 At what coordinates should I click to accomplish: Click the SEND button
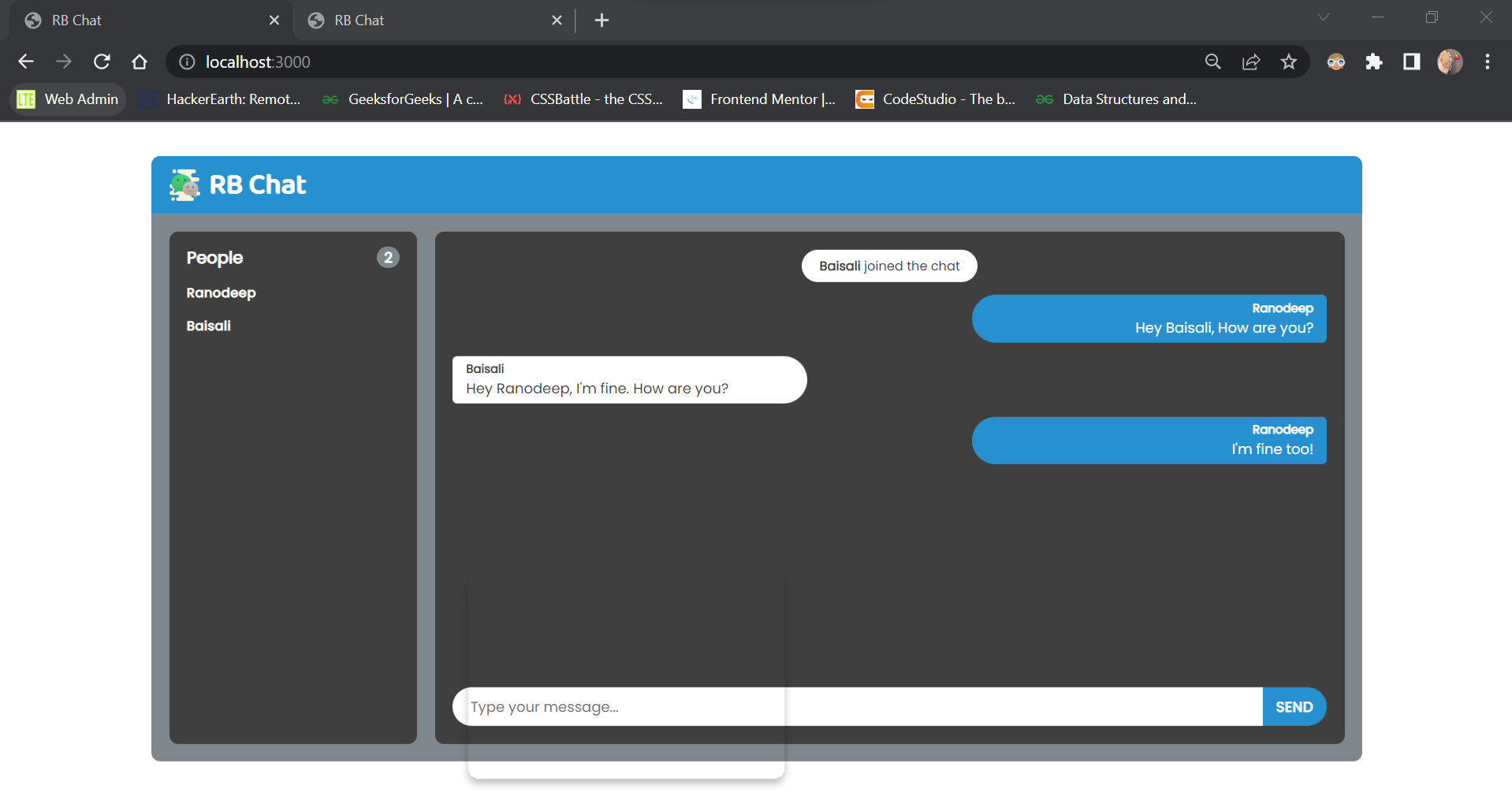tap(1294, 706)
